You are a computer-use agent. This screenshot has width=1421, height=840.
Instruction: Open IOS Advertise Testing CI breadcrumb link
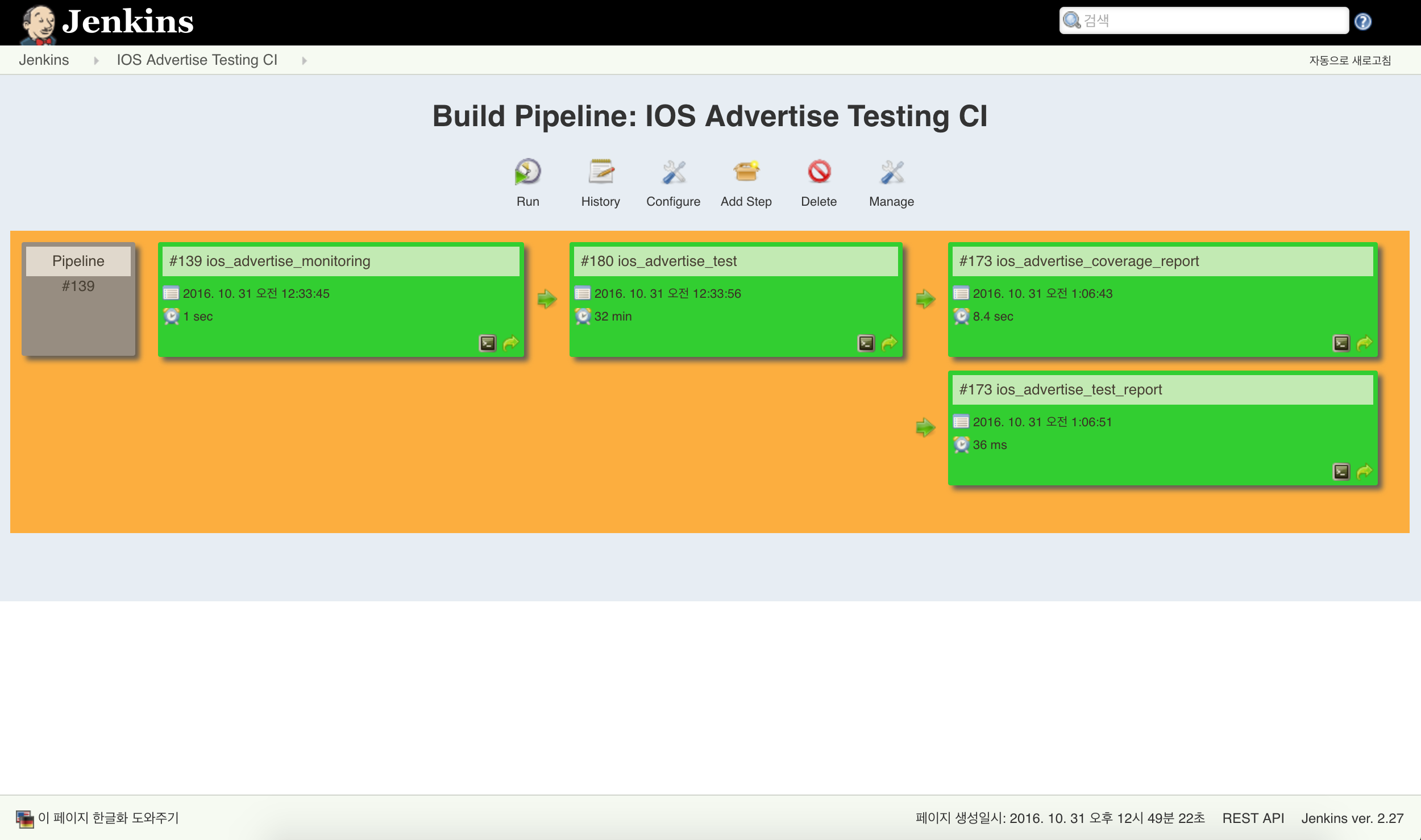coord(197,60)
